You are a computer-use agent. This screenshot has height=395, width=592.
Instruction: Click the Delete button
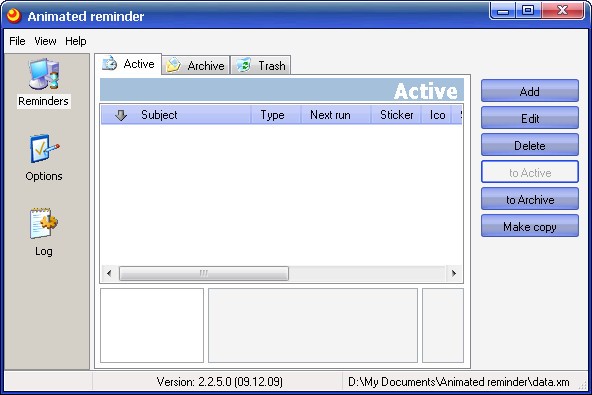pos(530,145)
